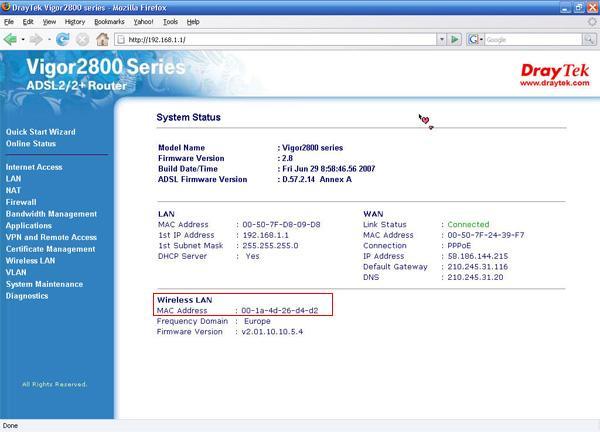
Task: Open the VLAN sidebar link
Action: click(16, 272)
